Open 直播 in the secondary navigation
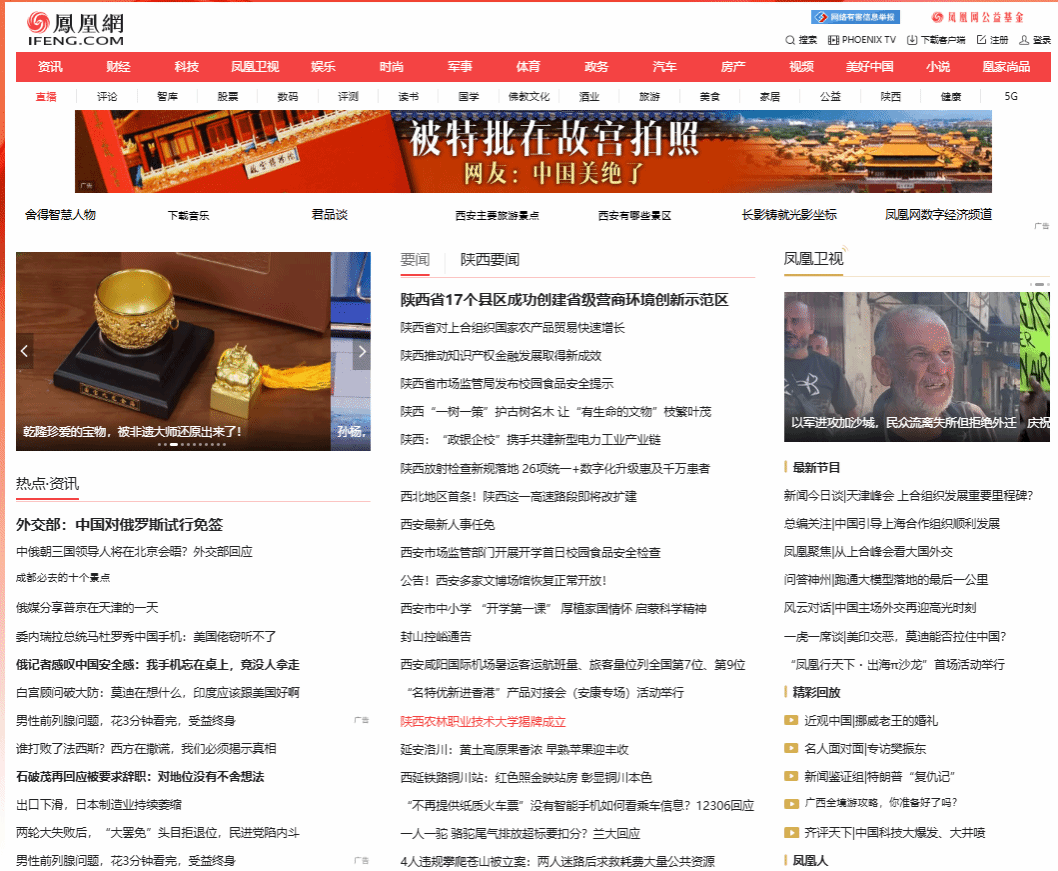The height and width of the screenshot is (871, 1058). point(46,97)
